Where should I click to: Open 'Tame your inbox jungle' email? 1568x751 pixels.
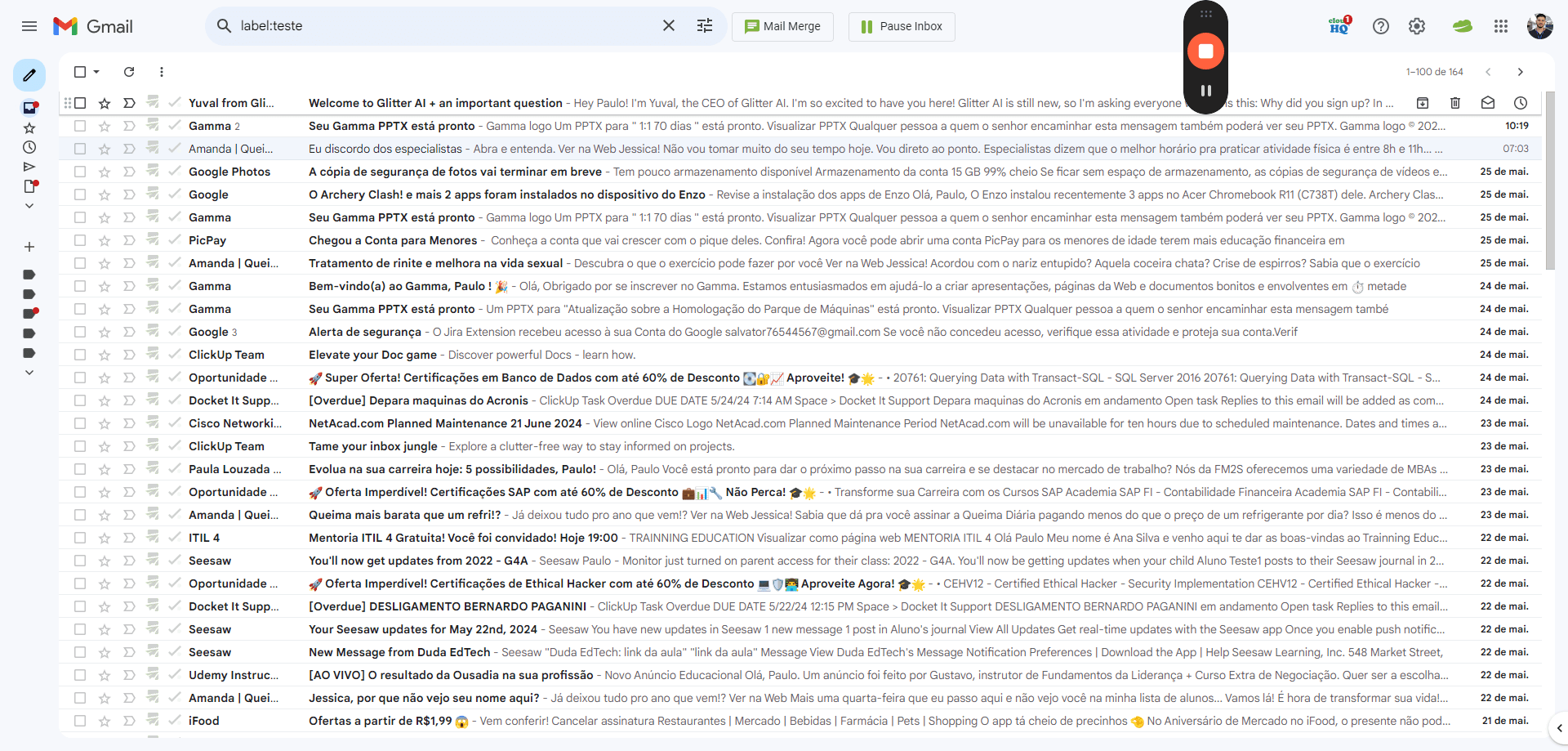coord(800,446)
